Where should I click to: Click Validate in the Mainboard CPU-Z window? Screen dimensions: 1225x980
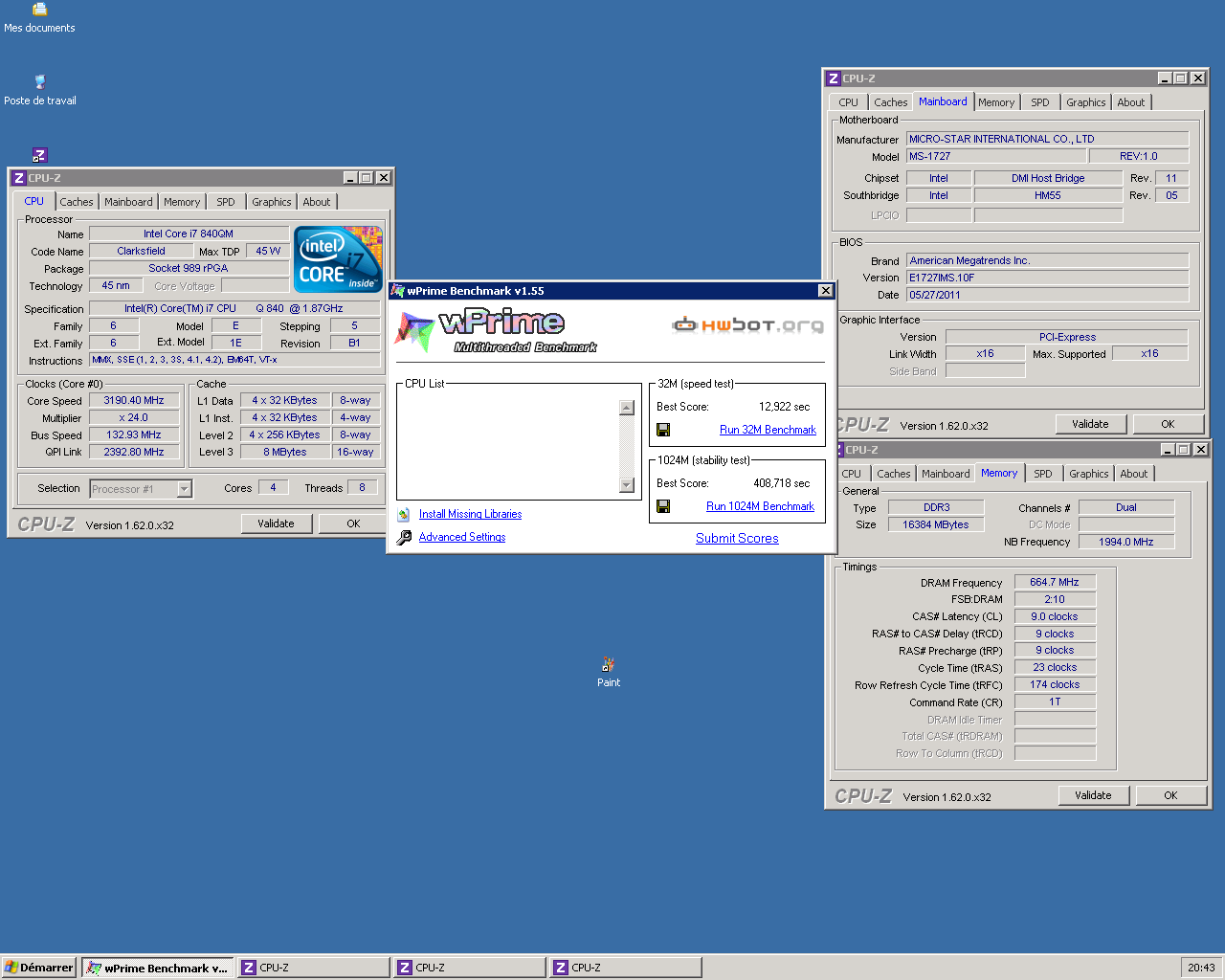pos(1090,424)
